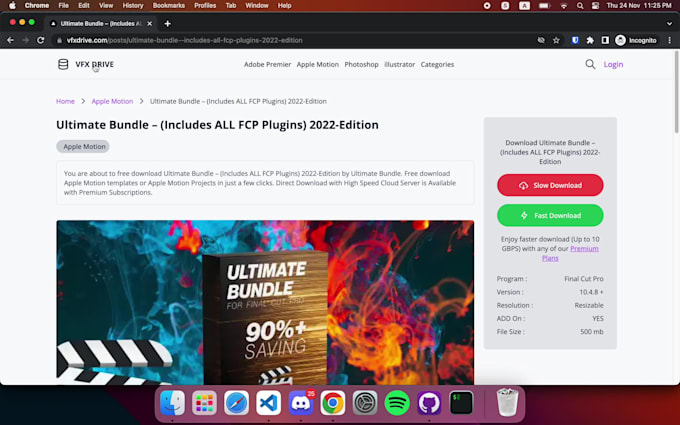Open the Categories navigation item
Screen dimensions: 680x425
click(437, 64)
